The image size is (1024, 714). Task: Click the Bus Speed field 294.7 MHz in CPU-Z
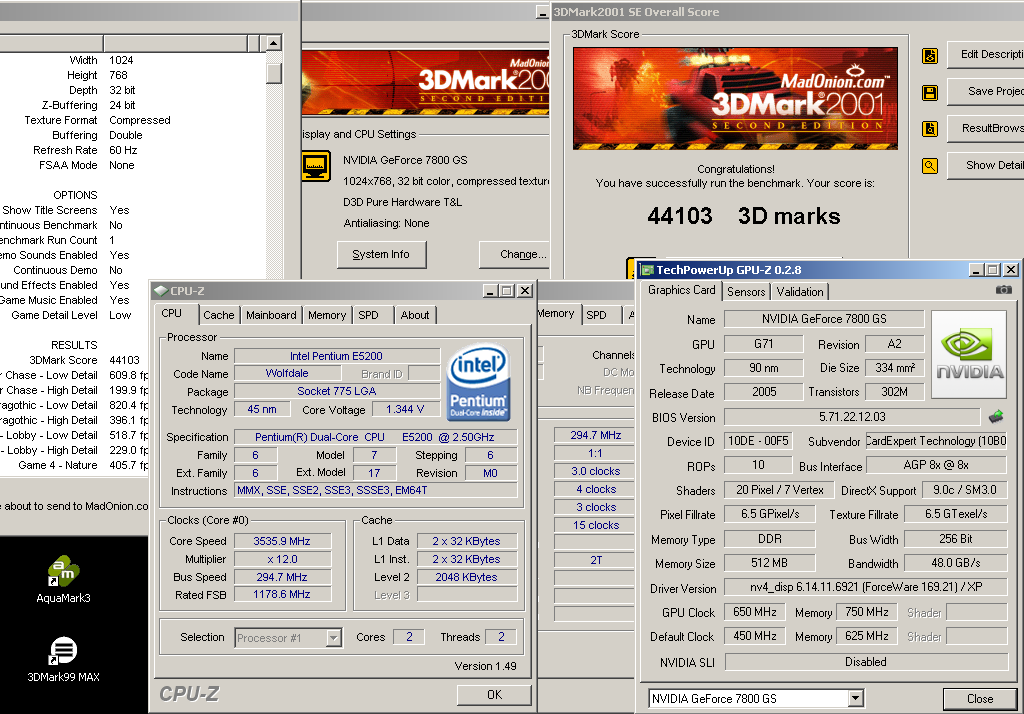click(x=282, y=577)
